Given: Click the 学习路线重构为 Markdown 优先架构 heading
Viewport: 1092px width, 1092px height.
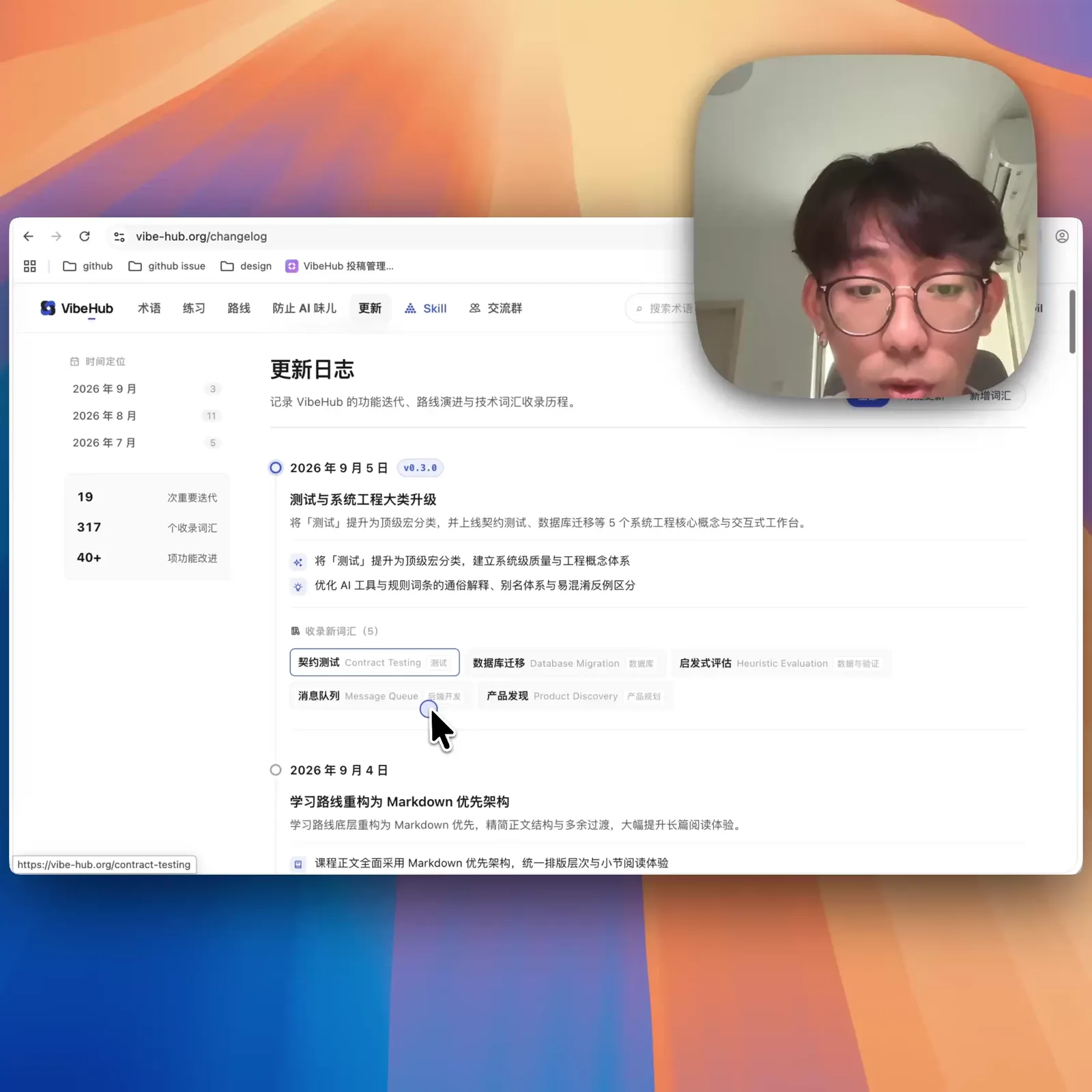Looking at the screenshot, I should point(399,802).
